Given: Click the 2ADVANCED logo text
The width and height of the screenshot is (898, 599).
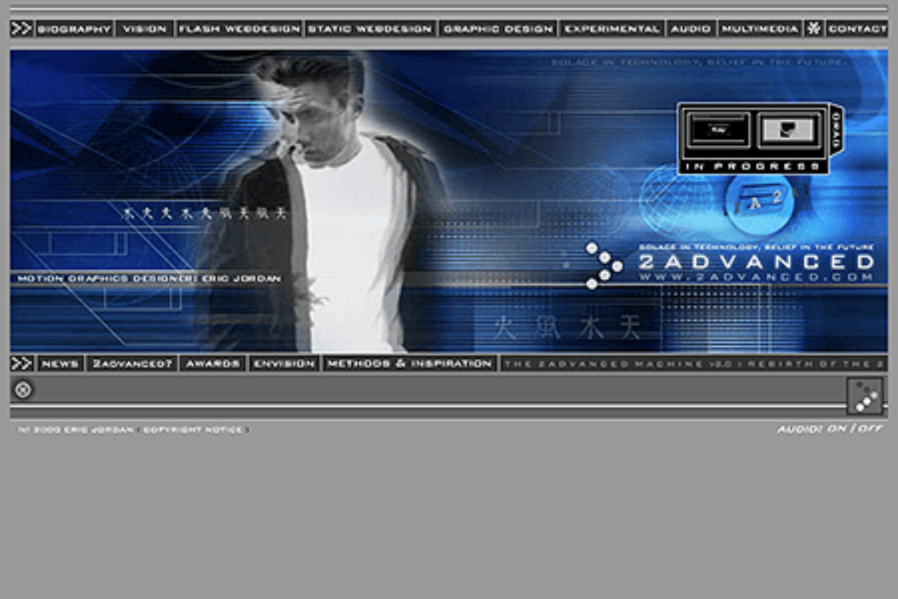Looking at the screenshot, I should tap(756, 262).
